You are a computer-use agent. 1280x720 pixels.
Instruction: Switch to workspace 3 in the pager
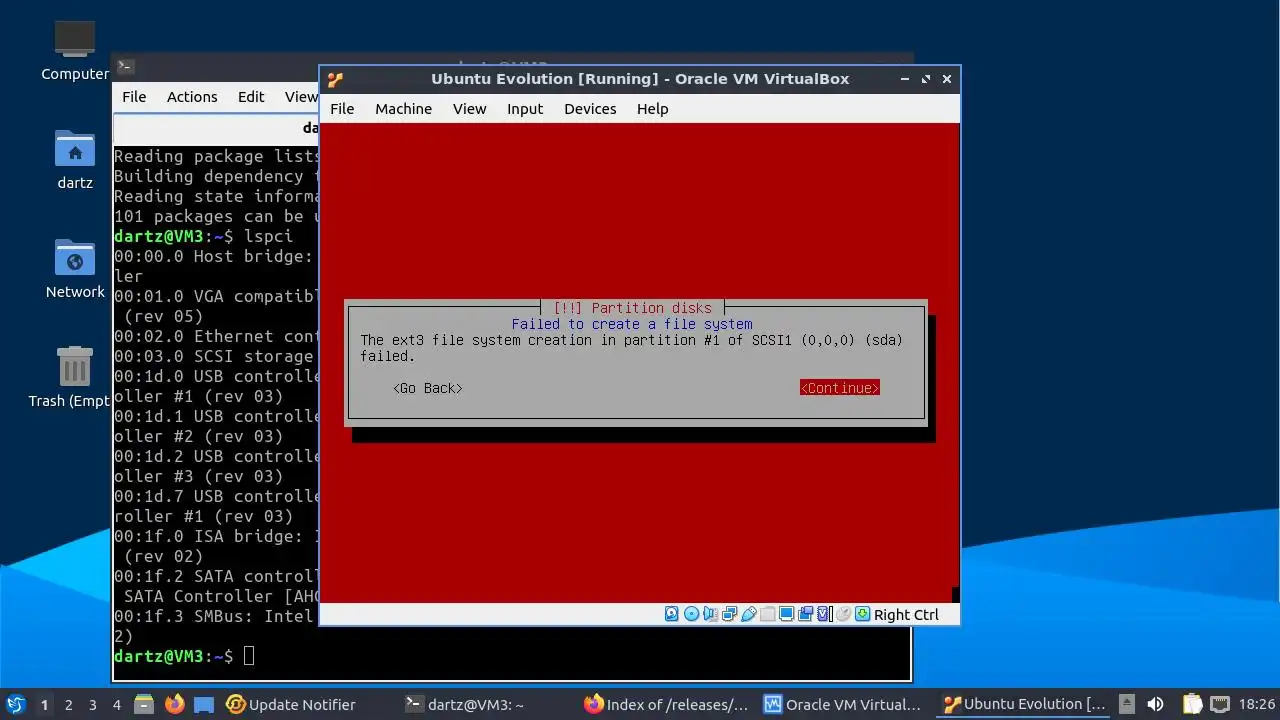[x=92, y=704]
